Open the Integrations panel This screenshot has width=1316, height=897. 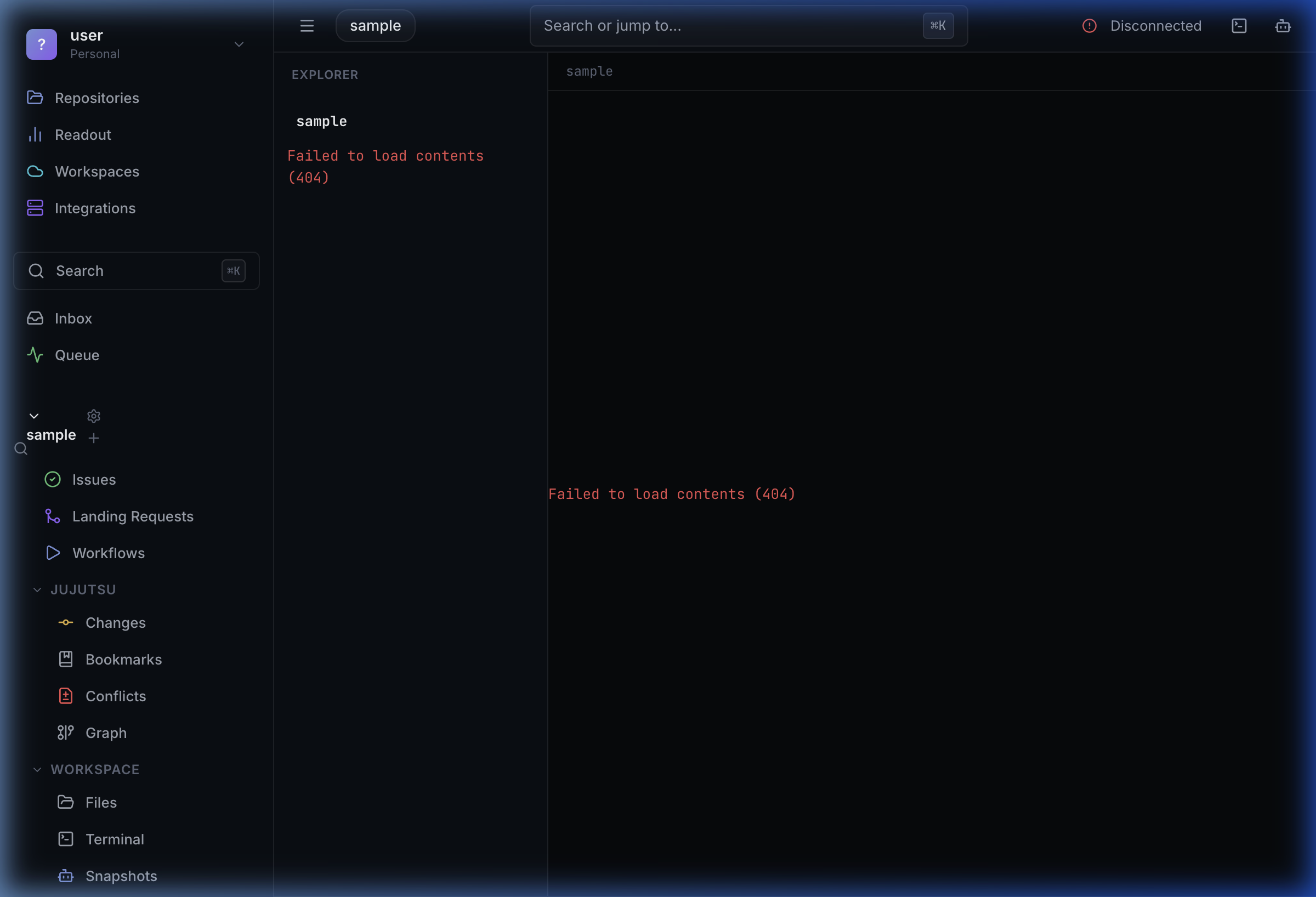(95, 208)
